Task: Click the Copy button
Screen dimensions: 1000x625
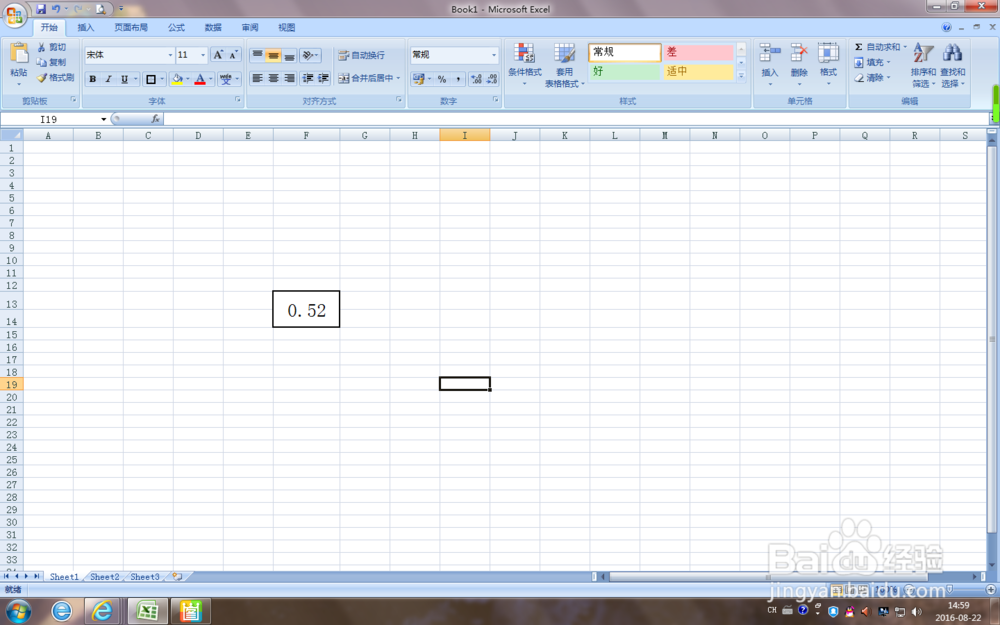Action: (52, 62)
